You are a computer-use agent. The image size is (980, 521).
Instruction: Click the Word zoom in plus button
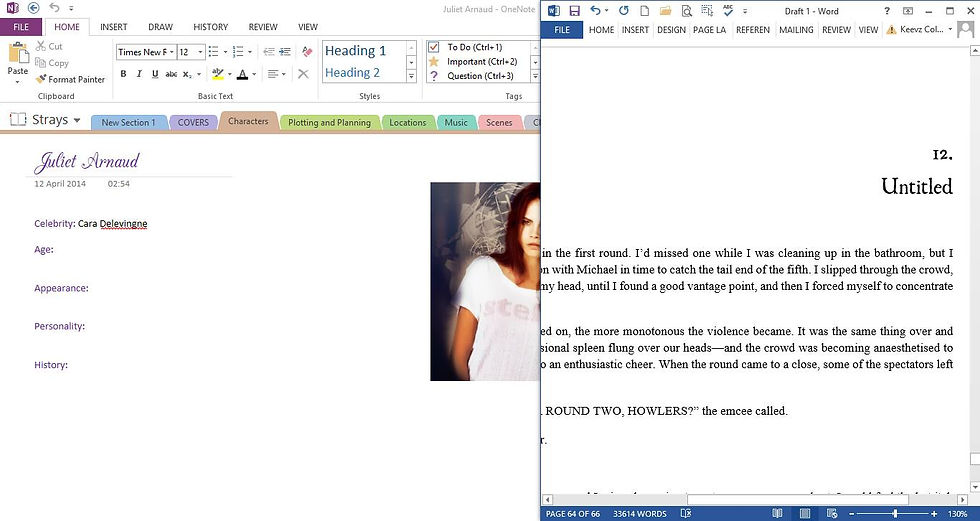[934, 514]
